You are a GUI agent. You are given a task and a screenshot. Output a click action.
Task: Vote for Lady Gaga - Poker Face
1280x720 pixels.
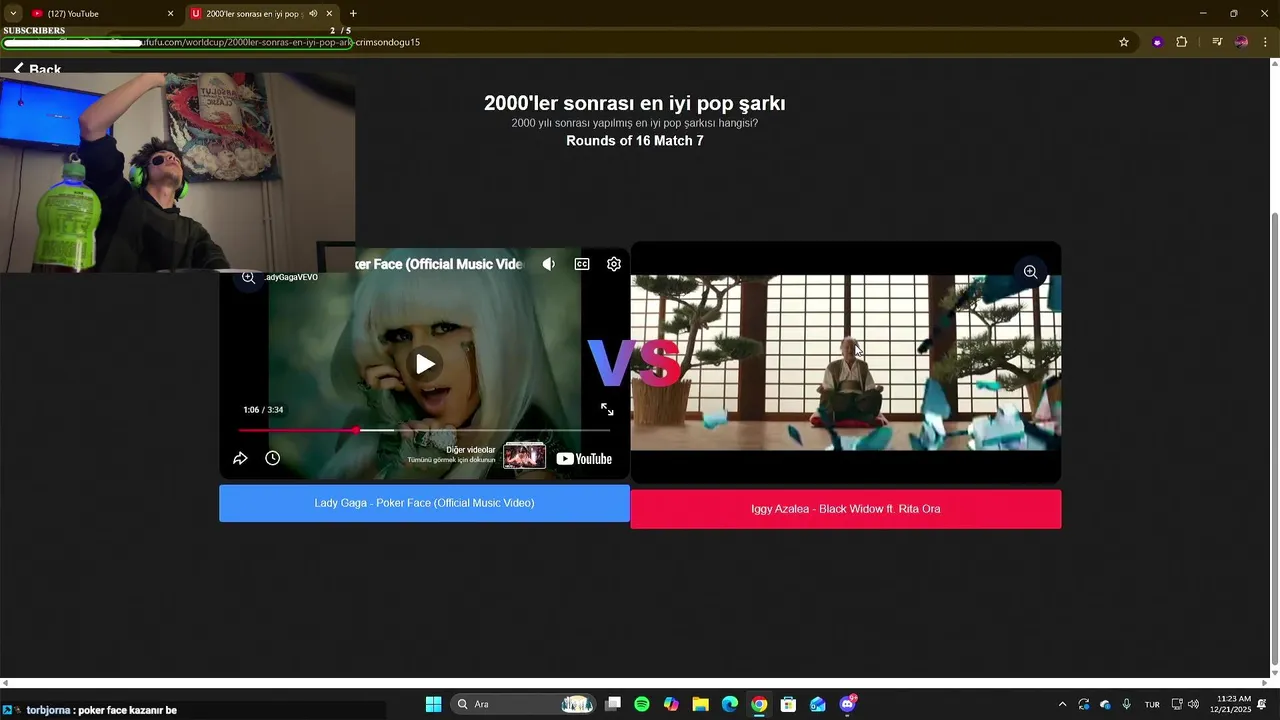(424, 503)
